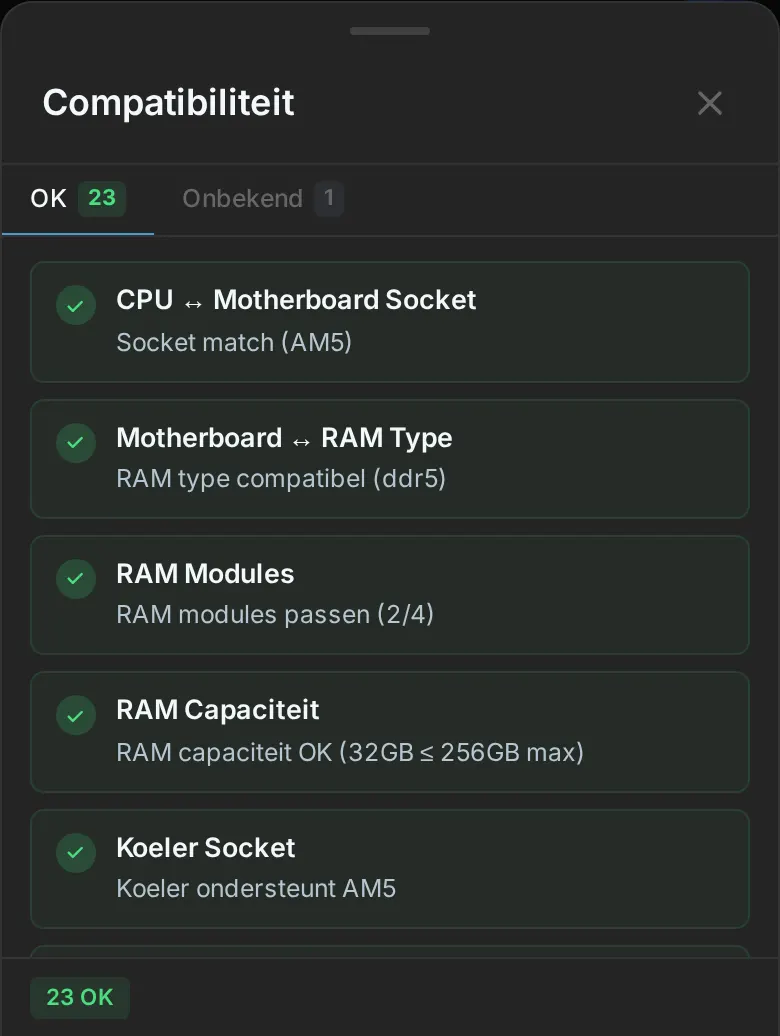Select the OK tab
The width and height of the screenshot is (780, 1036).
coord(78,198)
